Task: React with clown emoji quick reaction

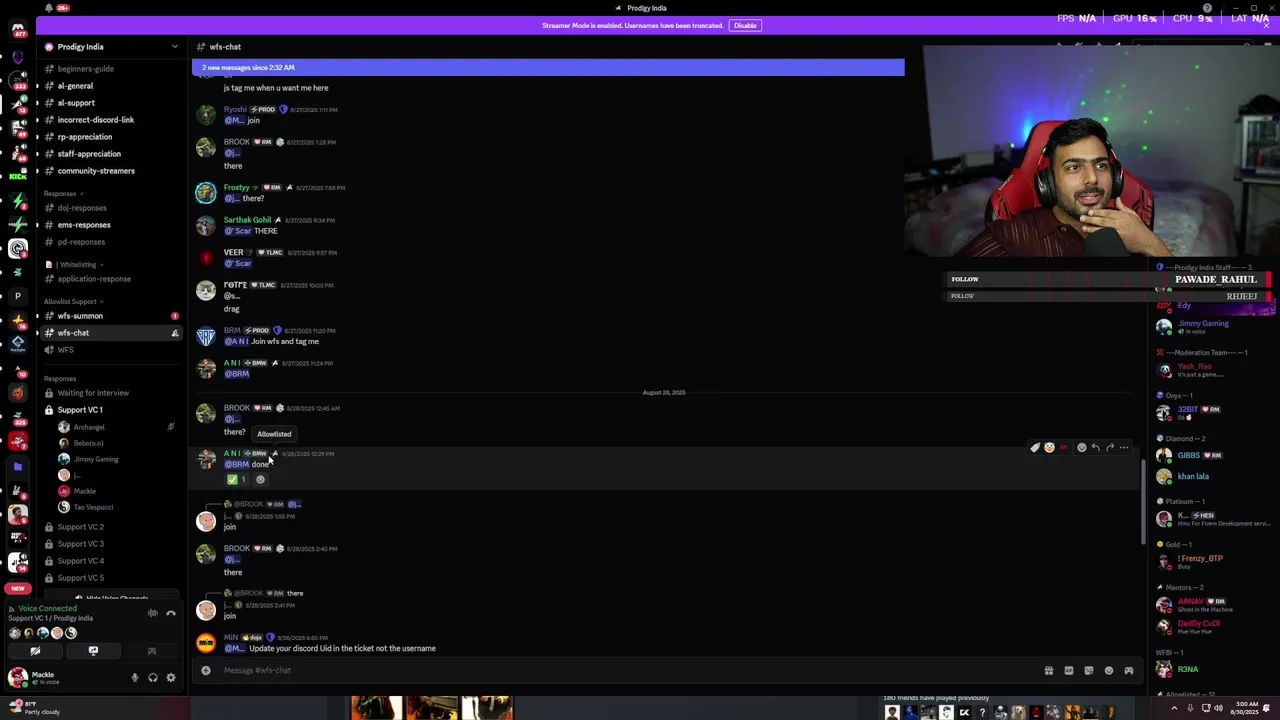Action: tap(1049, 448)
